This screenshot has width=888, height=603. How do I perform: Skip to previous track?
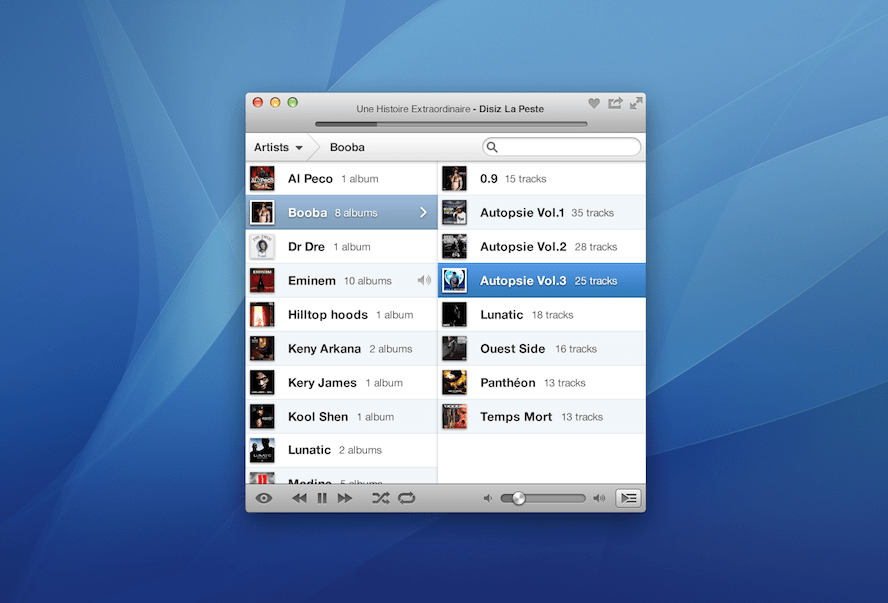click(299, 498)
